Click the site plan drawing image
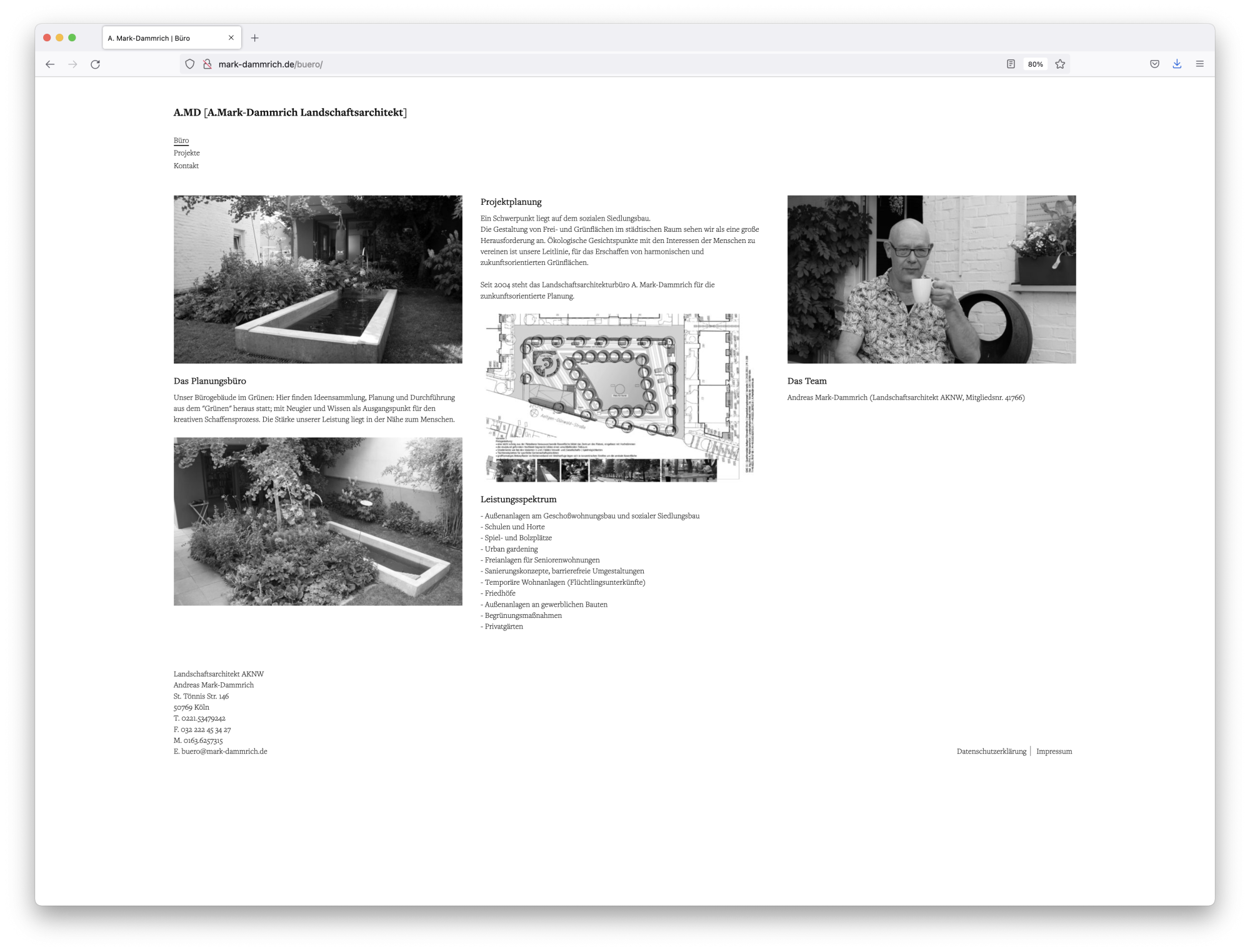This screenshot has width=1250, height=952. click(620, 397)
